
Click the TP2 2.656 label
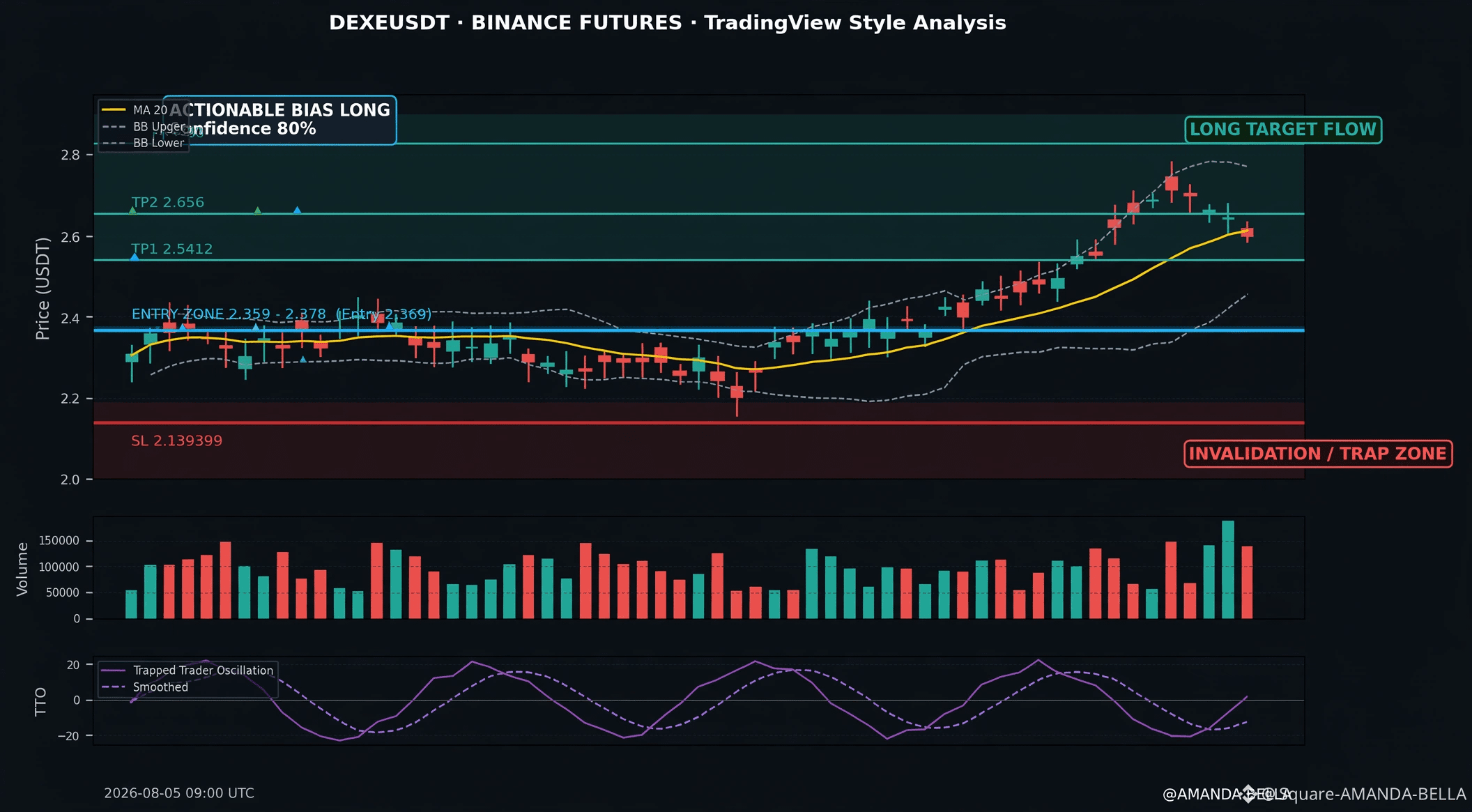168,202
